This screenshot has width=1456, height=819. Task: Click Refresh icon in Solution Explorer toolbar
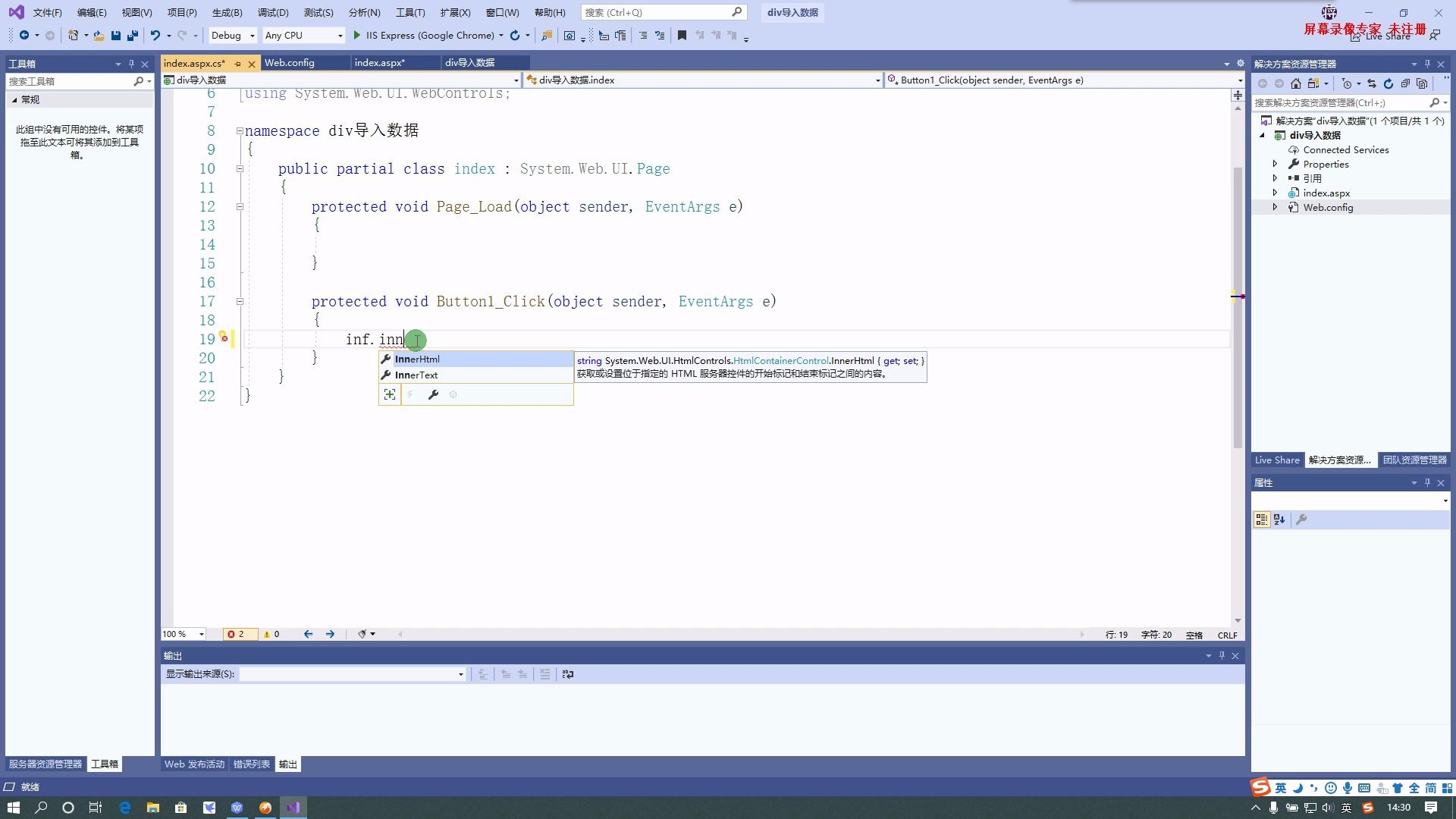1389,83
